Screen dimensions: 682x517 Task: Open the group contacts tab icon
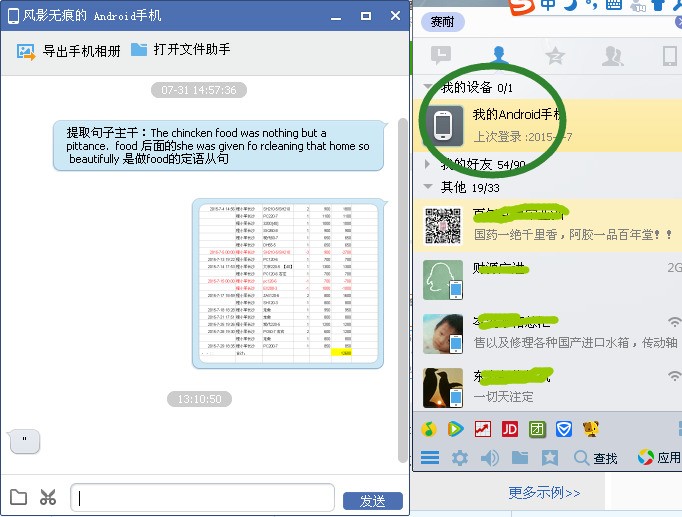coord(612,56)
